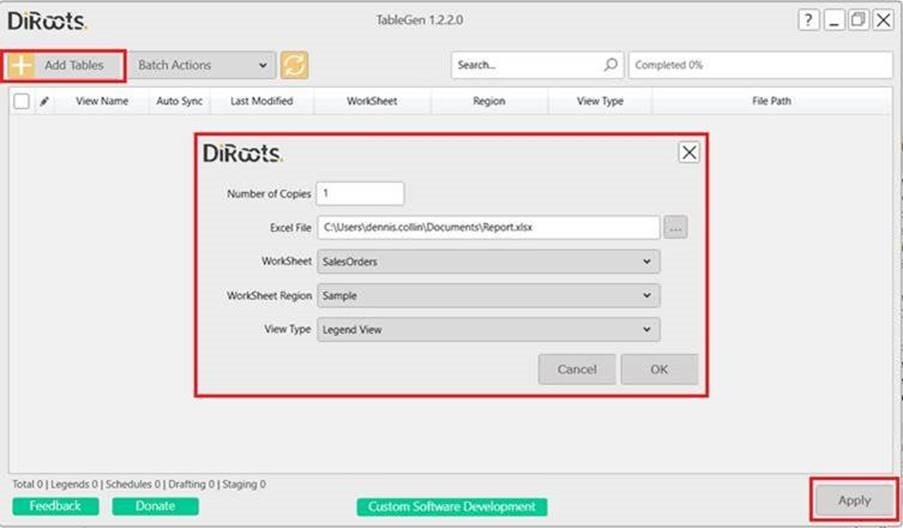Click the Donate button
Image resolution: width=903 pixels, height=528 pixels.
[155, 506]
